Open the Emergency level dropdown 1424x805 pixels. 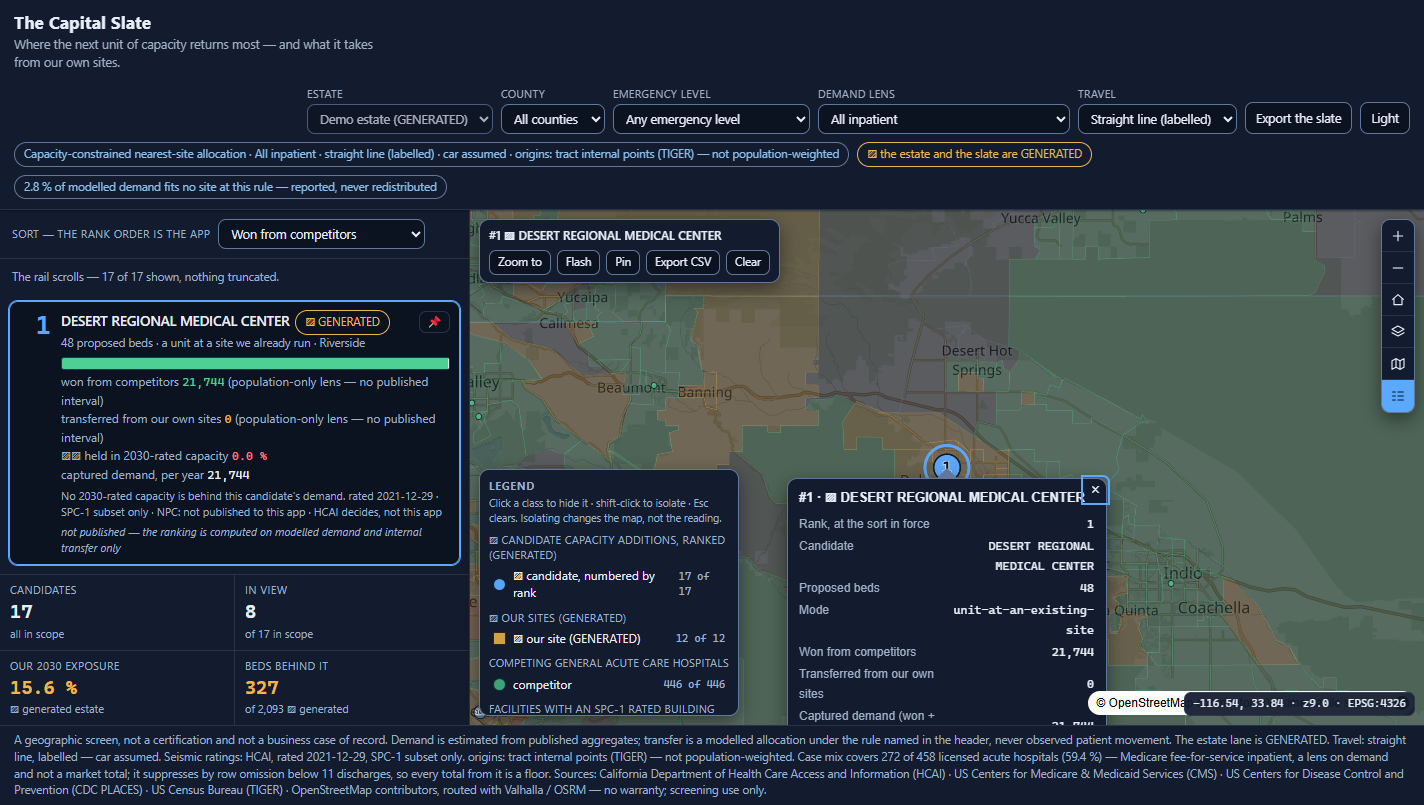(x=711, y=119)
